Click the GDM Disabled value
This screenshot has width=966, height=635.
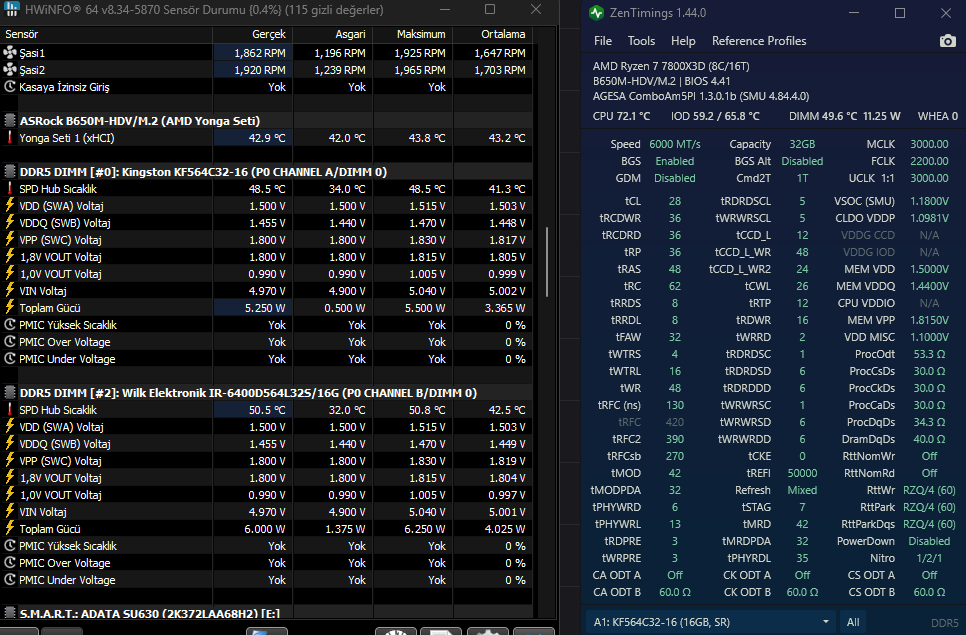pos(675,178)
